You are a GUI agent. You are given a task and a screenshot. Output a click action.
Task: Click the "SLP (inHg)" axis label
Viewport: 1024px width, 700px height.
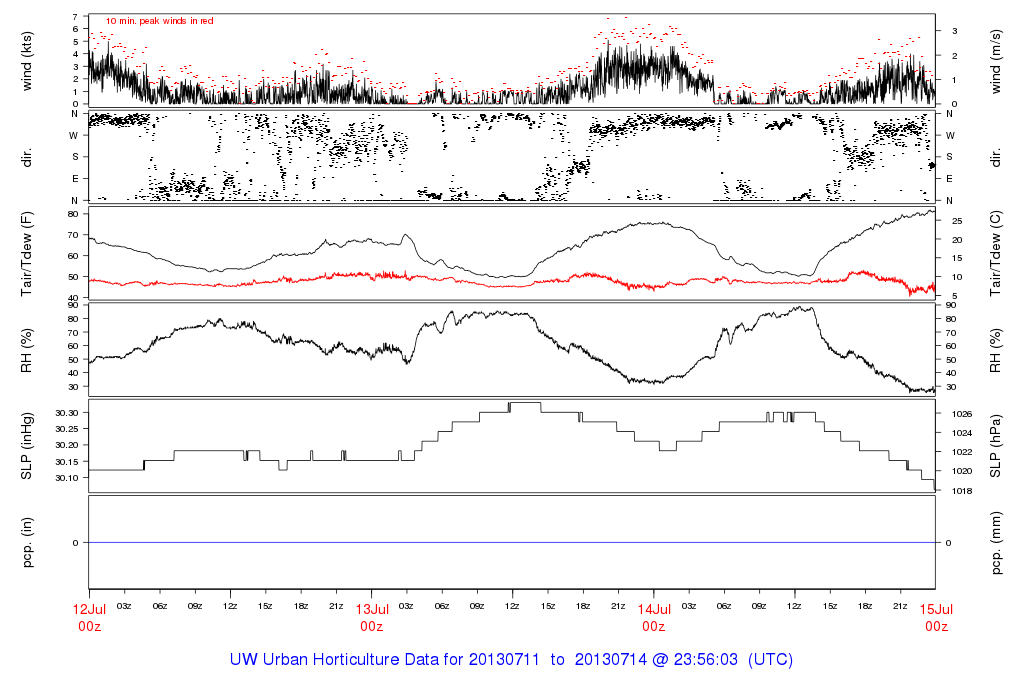[x=27, y=446]
